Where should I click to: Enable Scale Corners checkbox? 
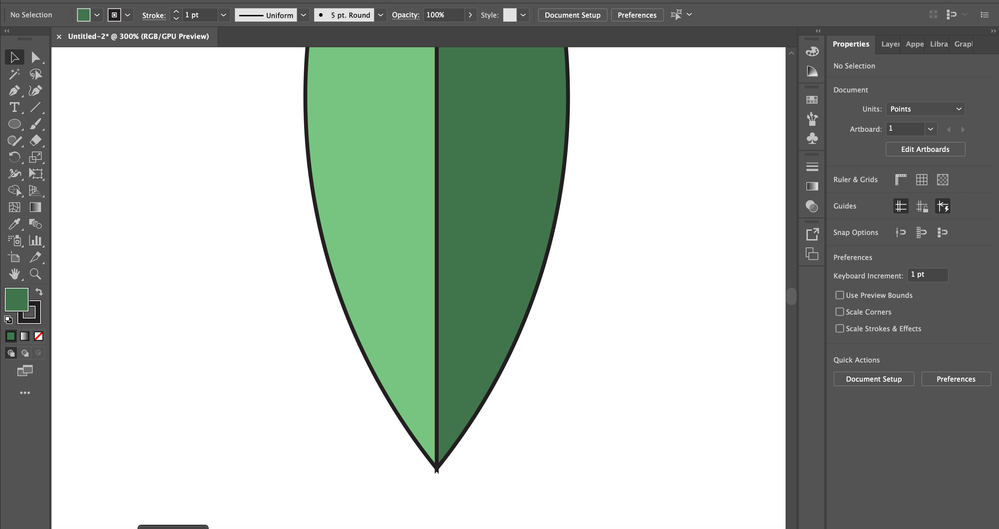[840, 312]
